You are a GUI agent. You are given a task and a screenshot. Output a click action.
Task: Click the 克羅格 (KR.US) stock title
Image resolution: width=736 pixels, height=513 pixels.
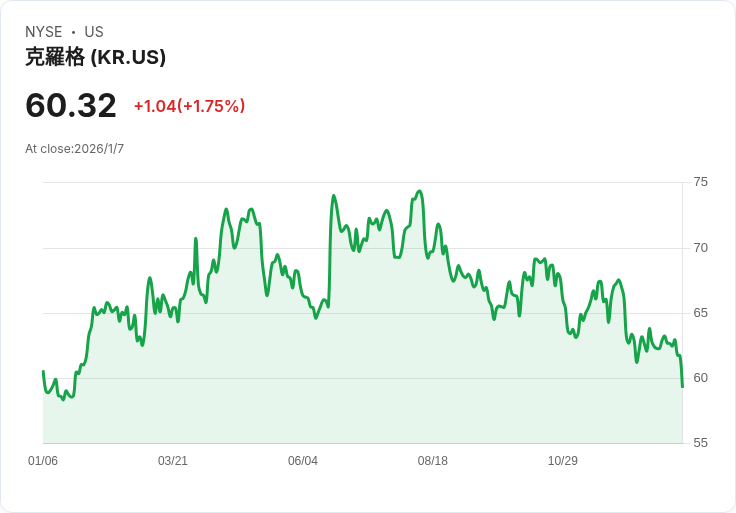(x=95, y=58)
